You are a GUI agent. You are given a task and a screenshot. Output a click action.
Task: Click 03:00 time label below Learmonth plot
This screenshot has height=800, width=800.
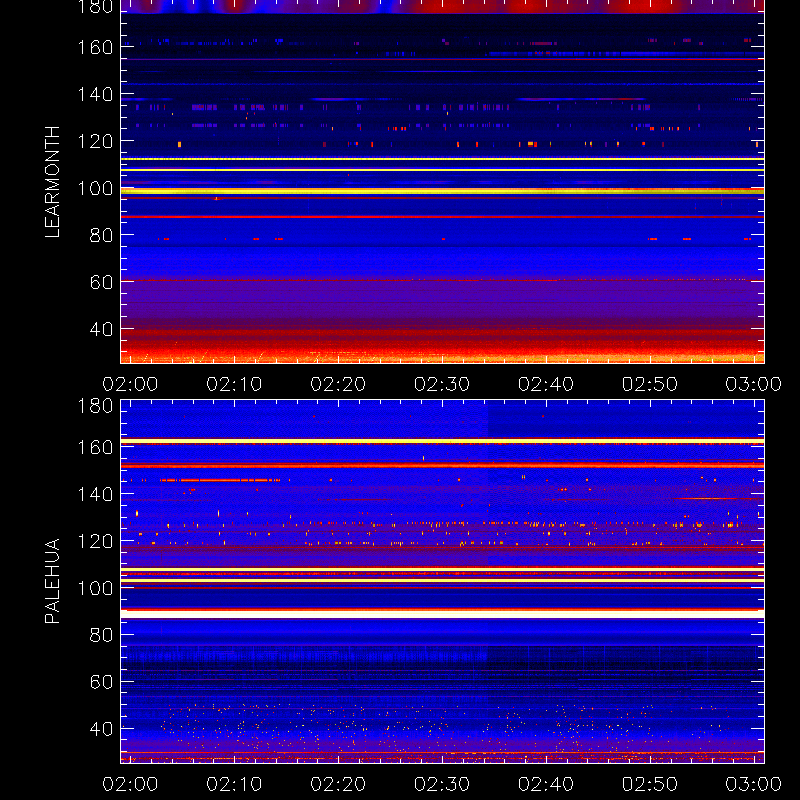tap(754, 384)
